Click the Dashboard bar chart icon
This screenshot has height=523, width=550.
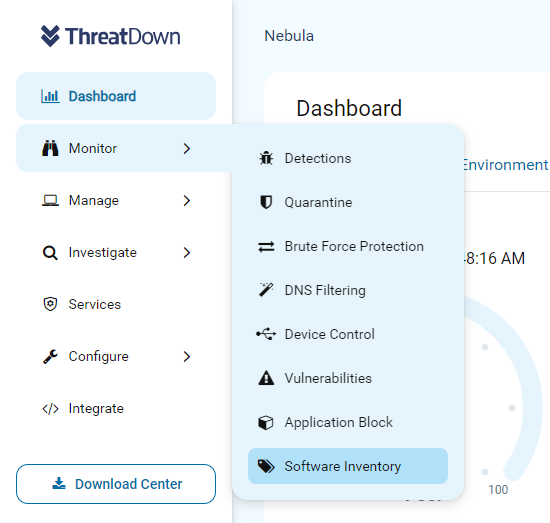click(x=50, y=96)
